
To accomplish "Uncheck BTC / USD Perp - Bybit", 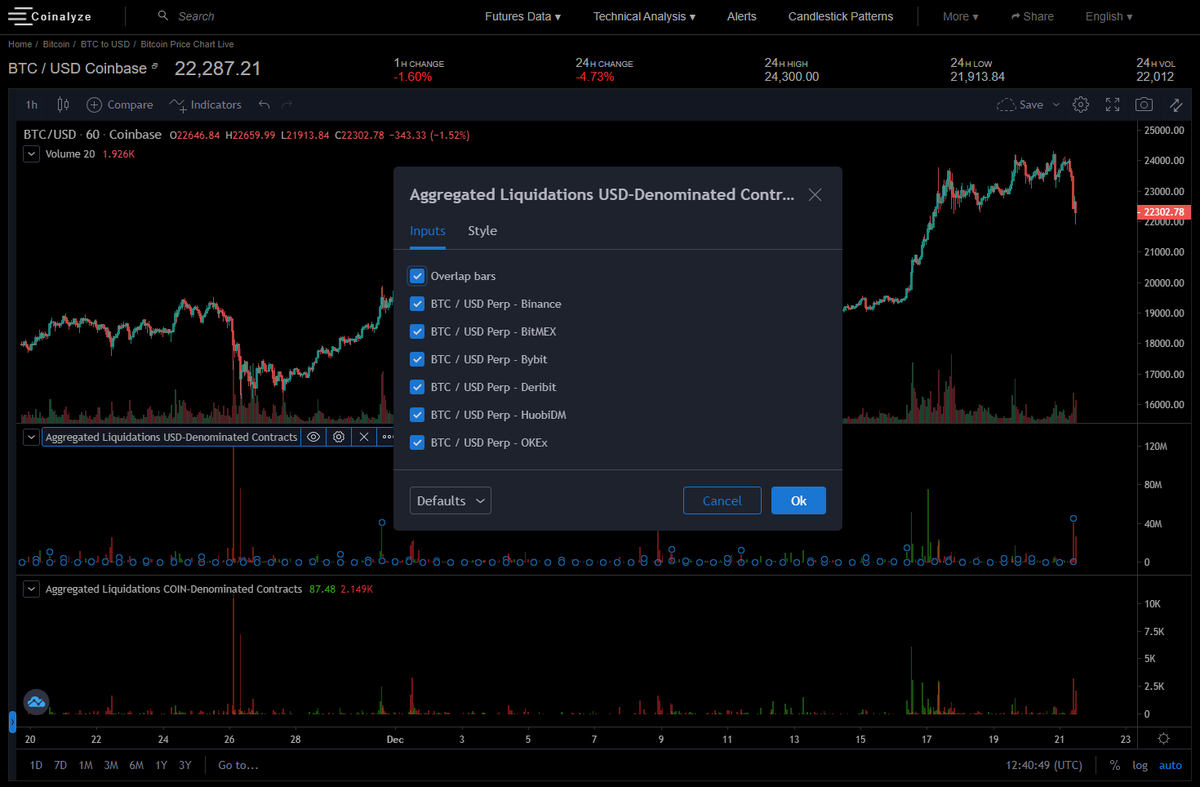I will coord(417,359).
